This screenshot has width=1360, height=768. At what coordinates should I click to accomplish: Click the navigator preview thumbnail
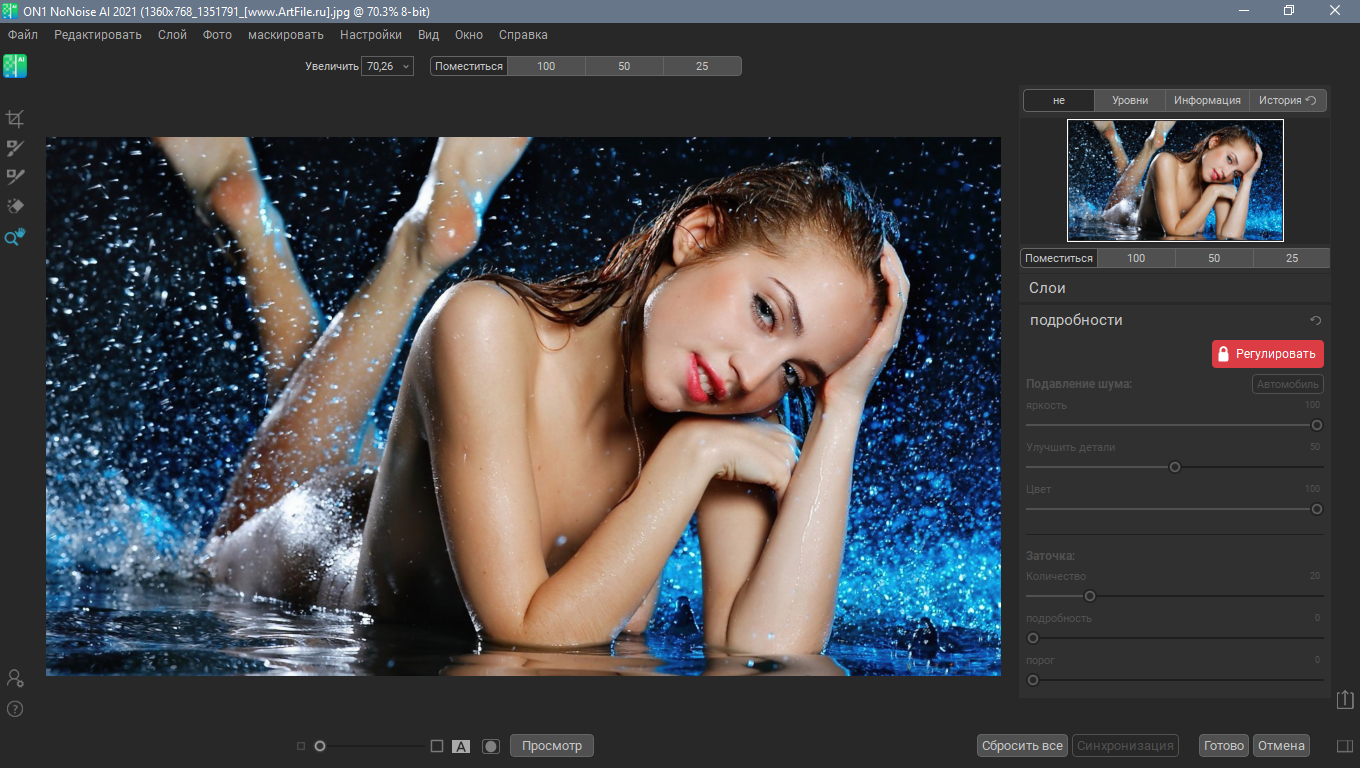pyautogui.click(x=1175, y=180)
